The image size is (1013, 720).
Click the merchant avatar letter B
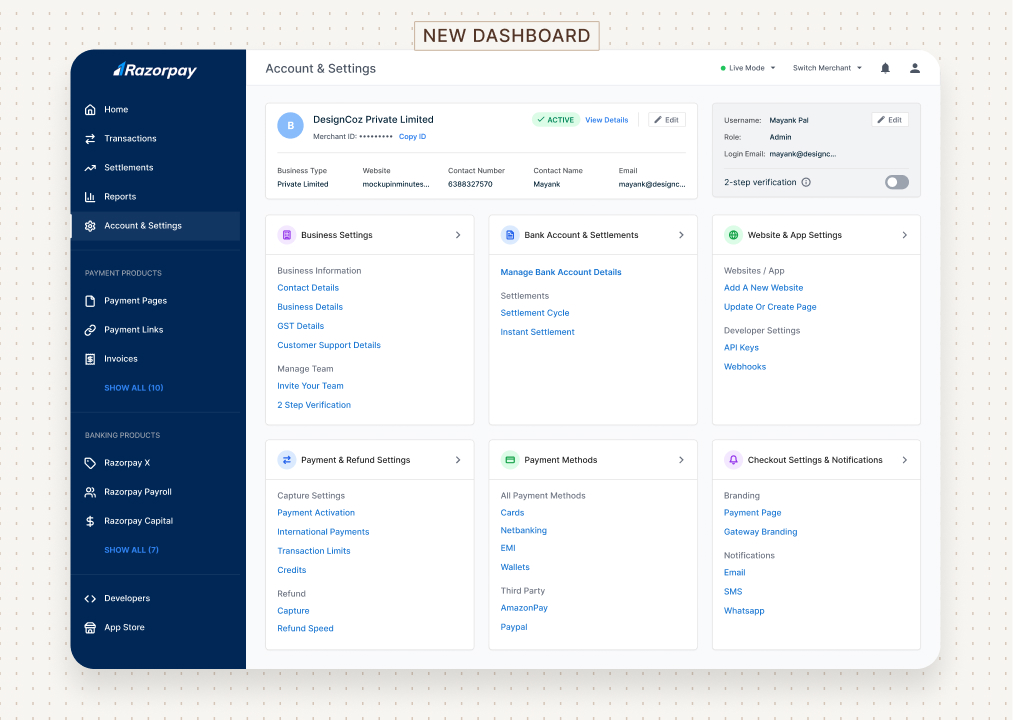click(291, 125)
